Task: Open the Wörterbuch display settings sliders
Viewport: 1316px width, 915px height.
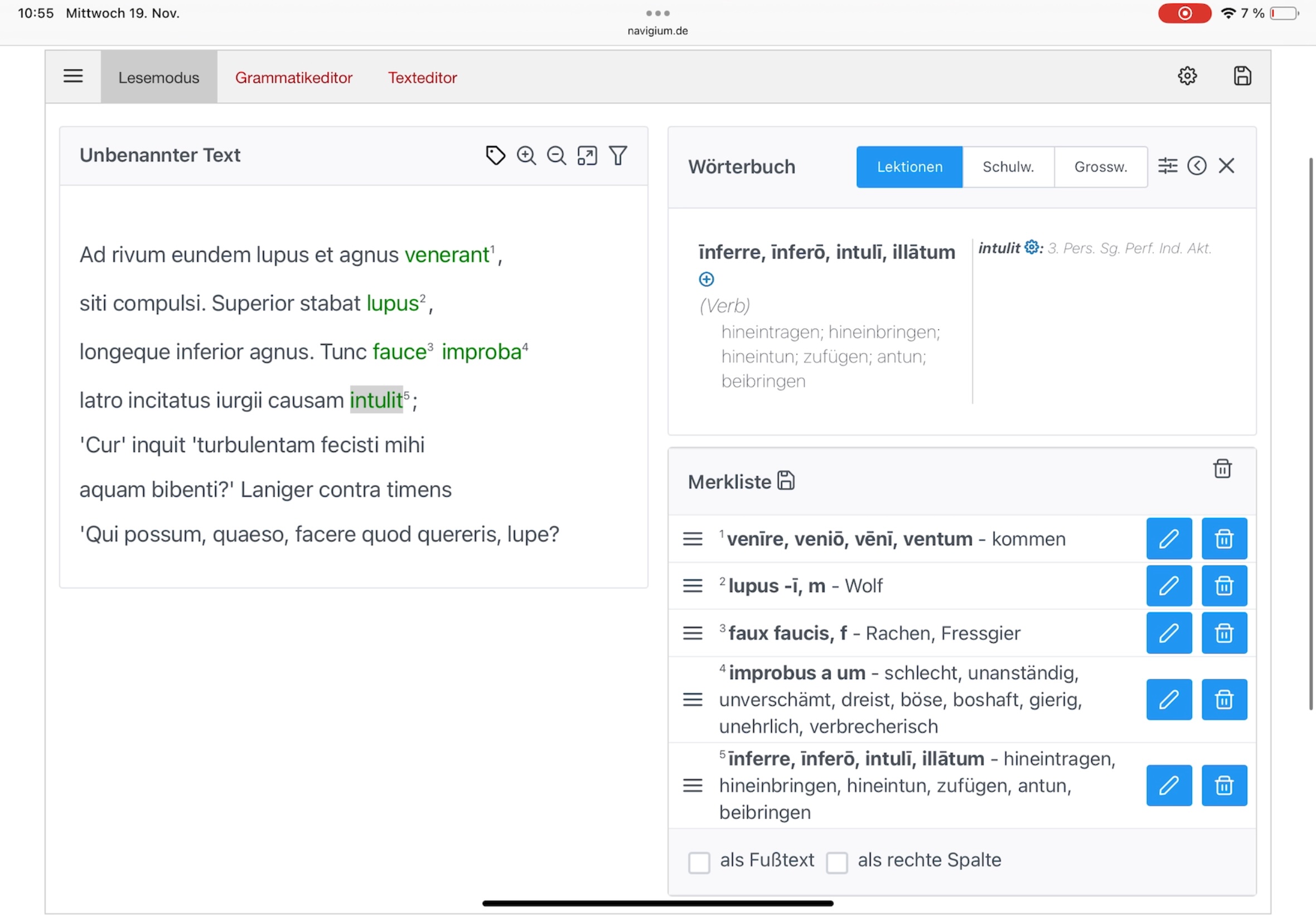Action: coord(1168,166)
